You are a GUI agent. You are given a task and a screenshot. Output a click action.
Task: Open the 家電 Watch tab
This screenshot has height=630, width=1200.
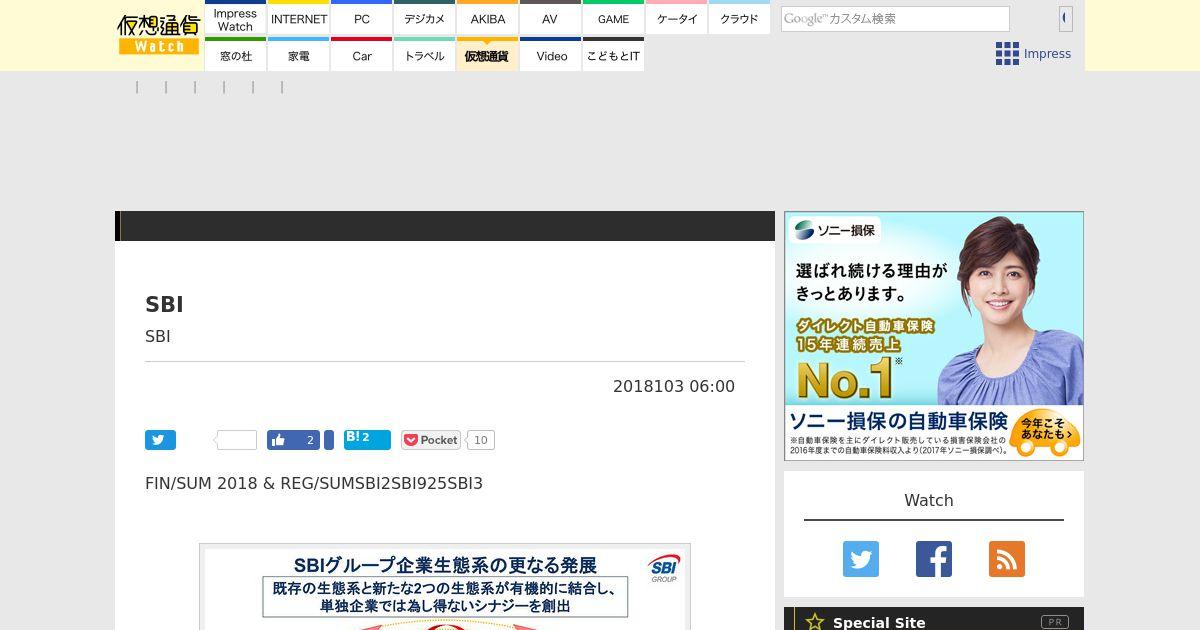(299, 55)
